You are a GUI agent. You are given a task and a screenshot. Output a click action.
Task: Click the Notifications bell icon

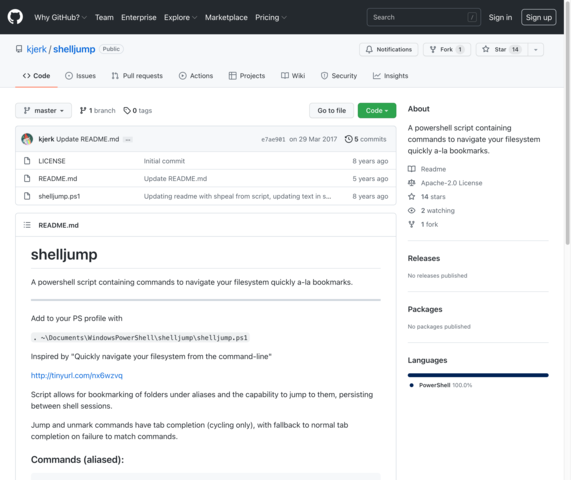click(369, 49)
